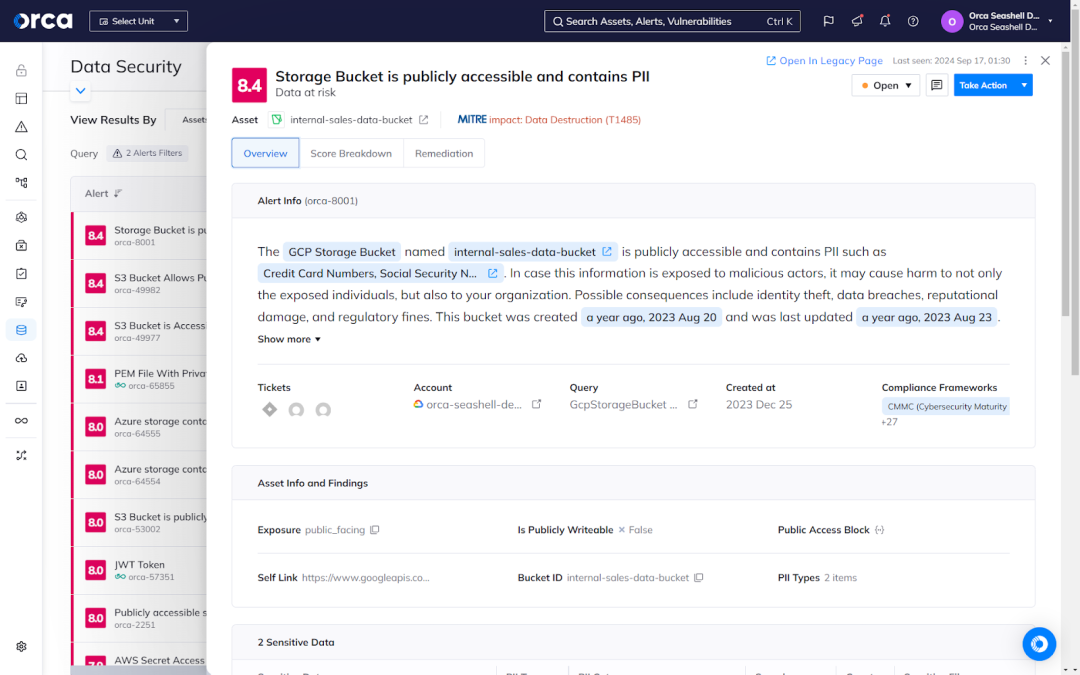The image size is (1080, 675).
Task: Open settings gear icon in sidebar
Action: (x=21, y=647)
